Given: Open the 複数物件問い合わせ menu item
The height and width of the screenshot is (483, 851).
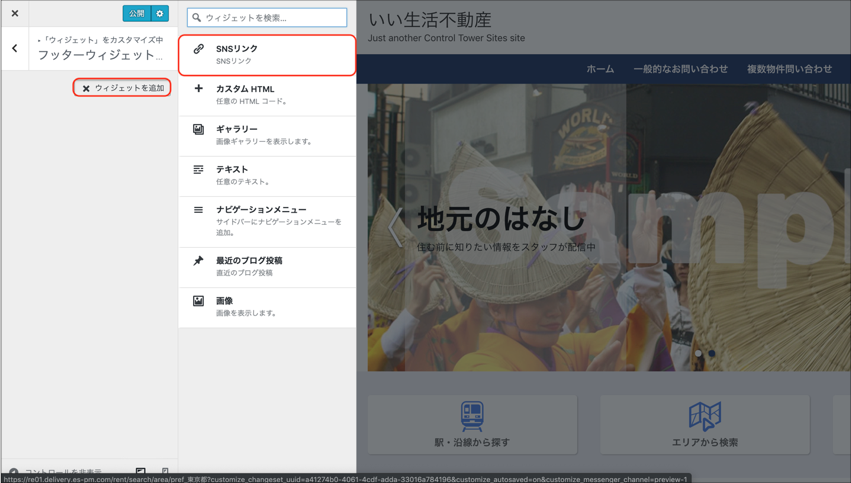Looking at the screenshot, I should 789,69.
